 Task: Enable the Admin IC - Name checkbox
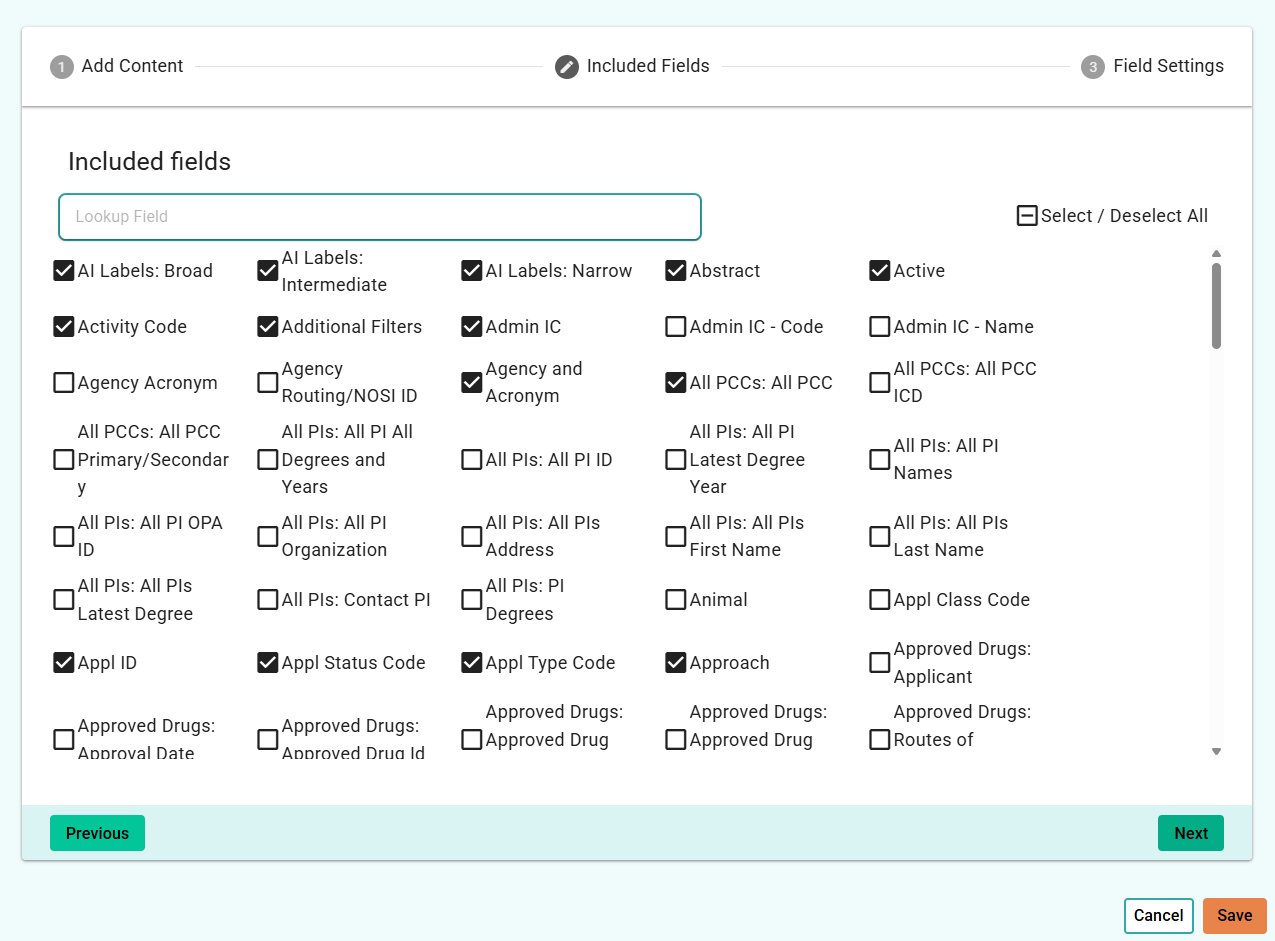(880, 327)
